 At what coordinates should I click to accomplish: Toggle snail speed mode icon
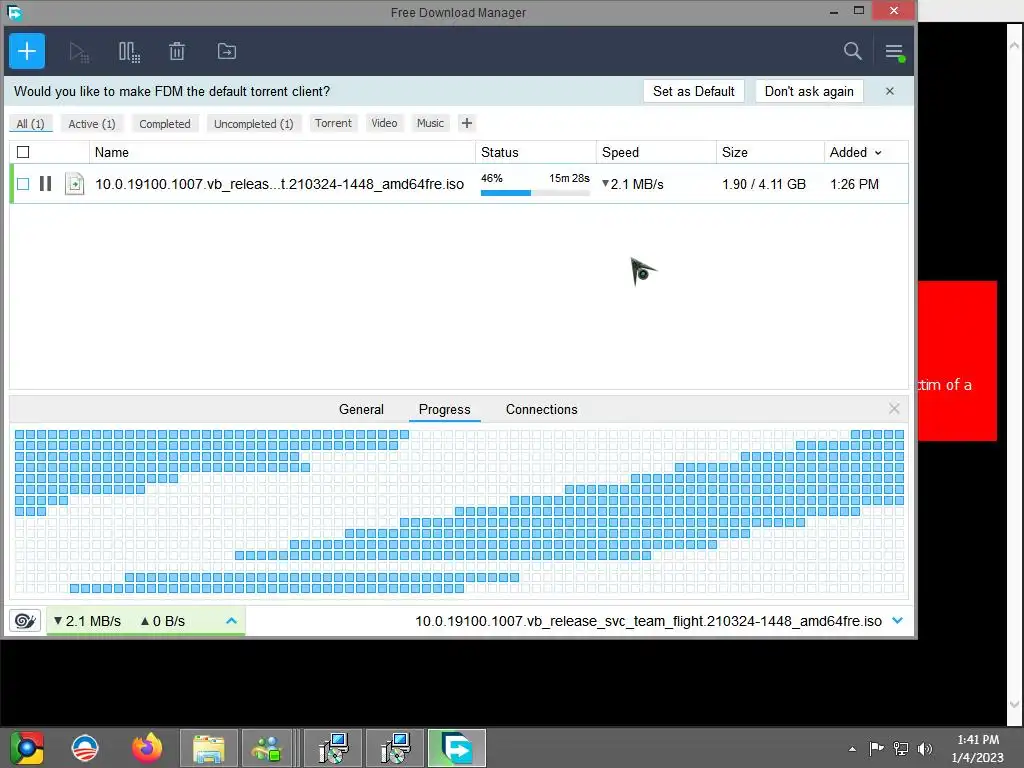tap(25, 620)
